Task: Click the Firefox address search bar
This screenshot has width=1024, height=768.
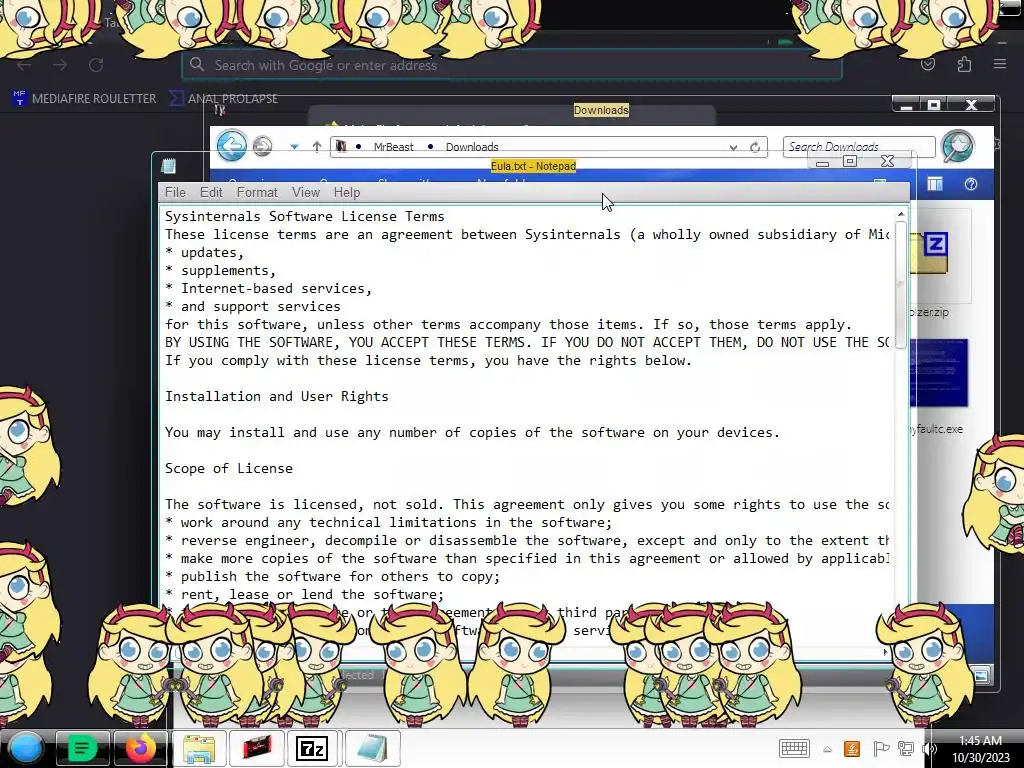Action: pos(512,65)
